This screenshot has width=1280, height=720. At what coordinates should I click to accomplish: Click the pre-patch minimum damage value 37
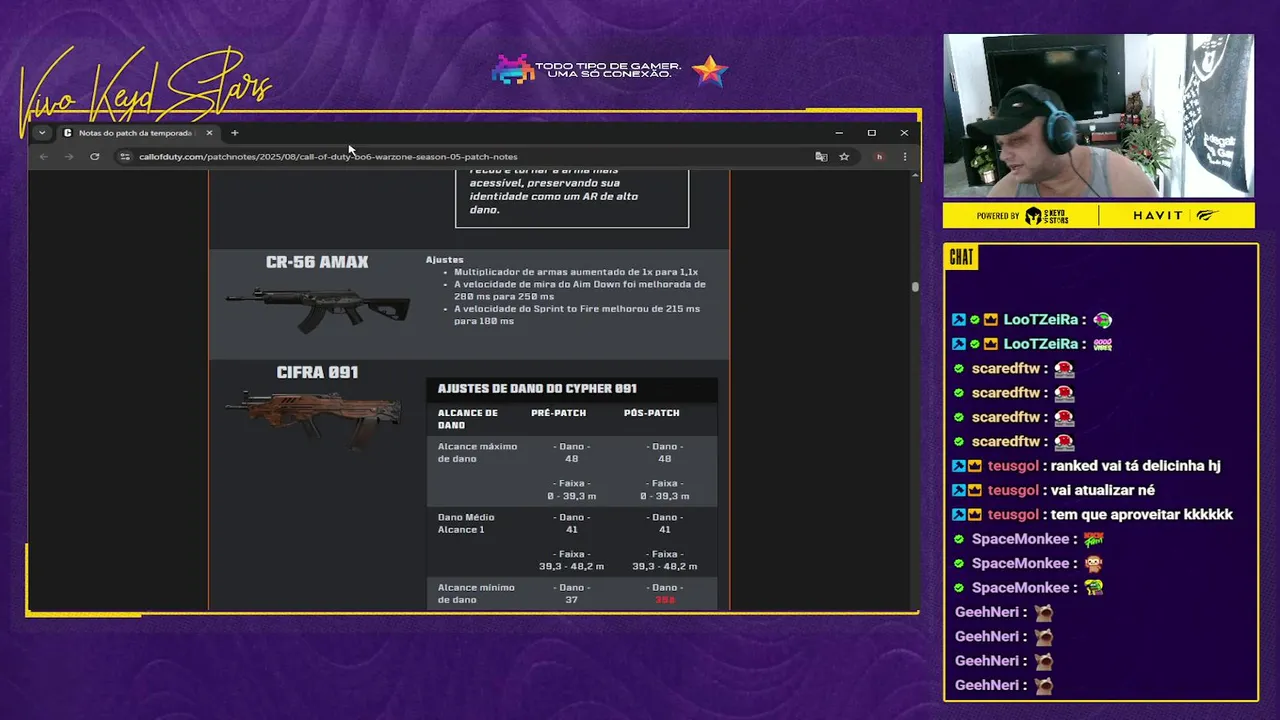coord(572,600)
